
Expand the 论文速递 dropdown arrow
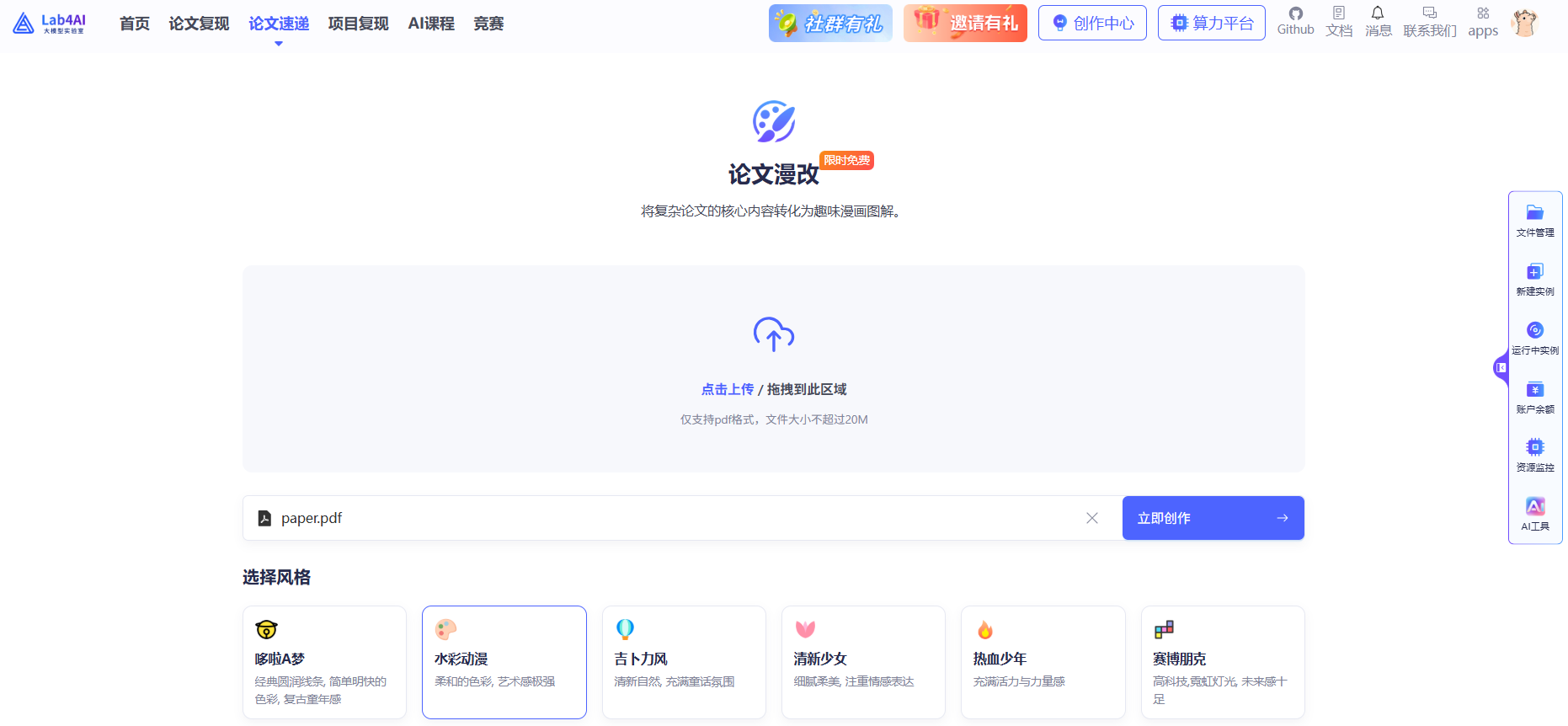[279, 44]
